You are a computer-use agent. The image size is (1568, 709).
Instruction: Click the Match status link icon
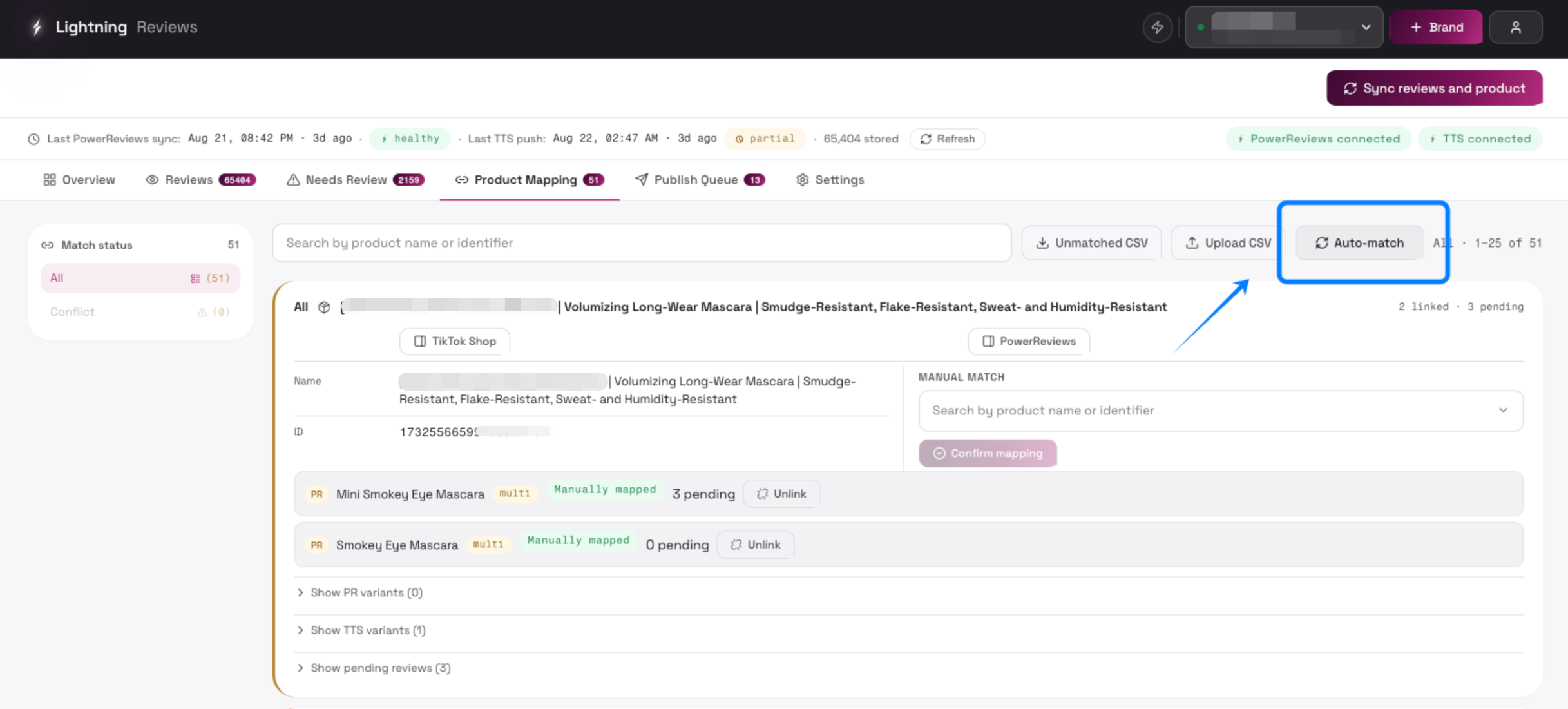pos(48,245)
